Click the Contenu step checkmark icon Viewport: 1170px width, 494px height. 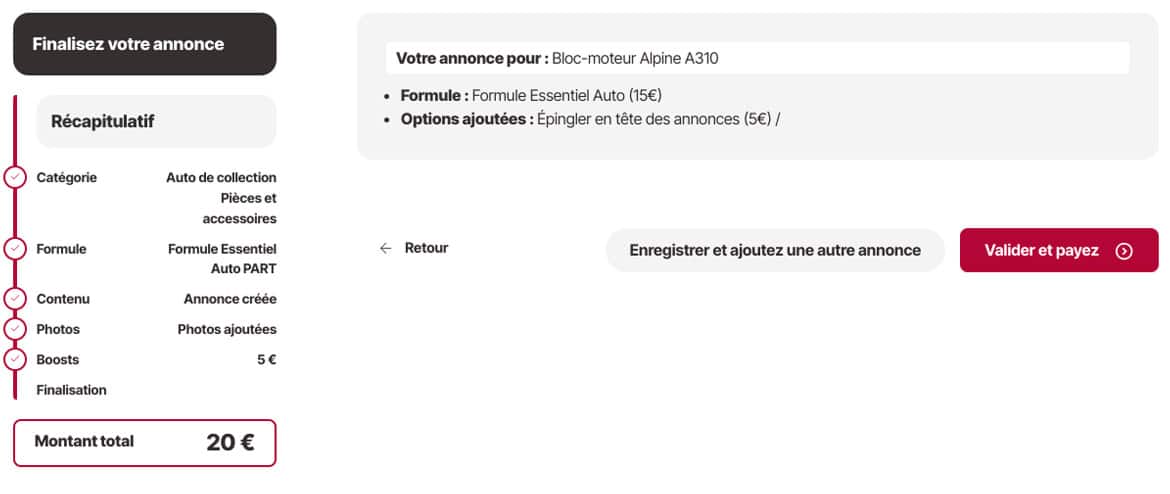pyautogui.click(x=15, y=299)
